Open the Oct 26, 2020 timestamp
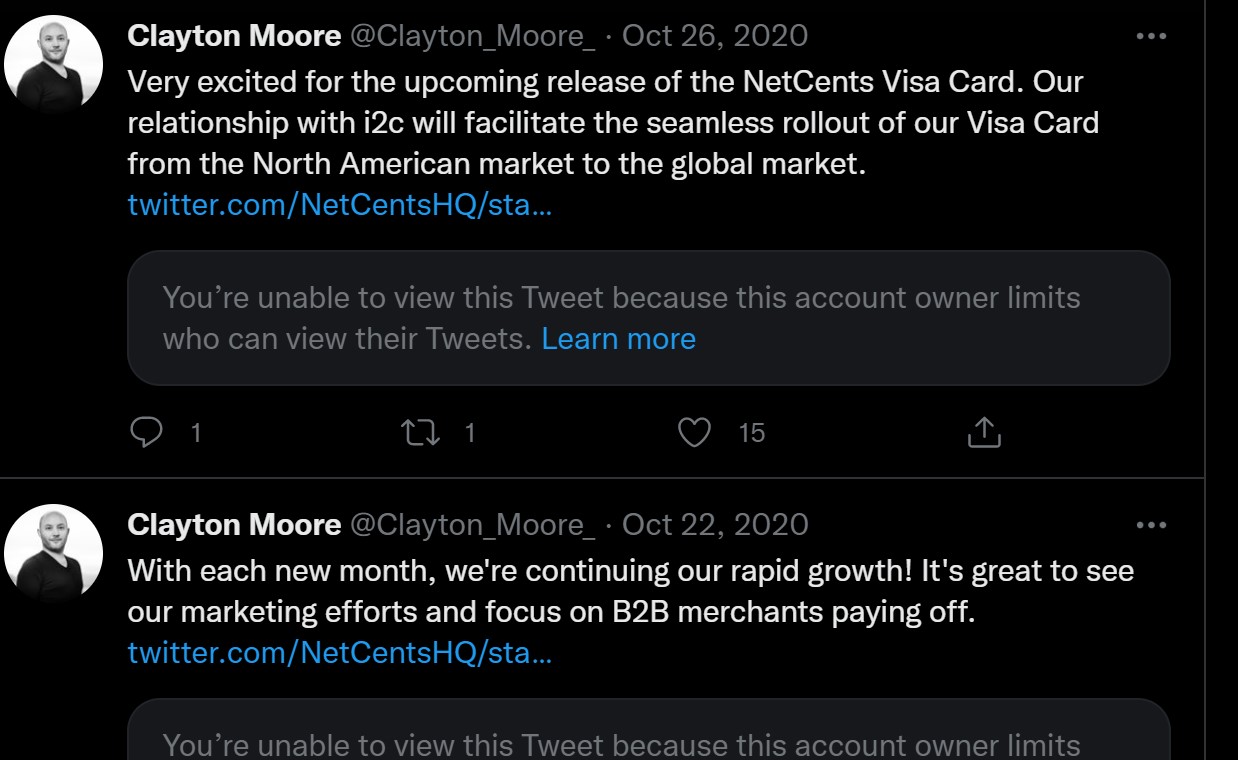This screenshot has width=1238, height=760. coord(715,36)
